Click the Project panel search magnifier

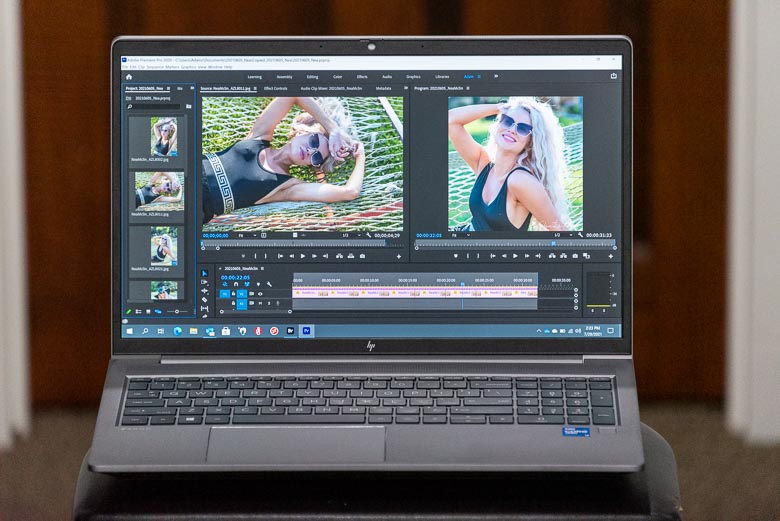(x=130, y=106)
